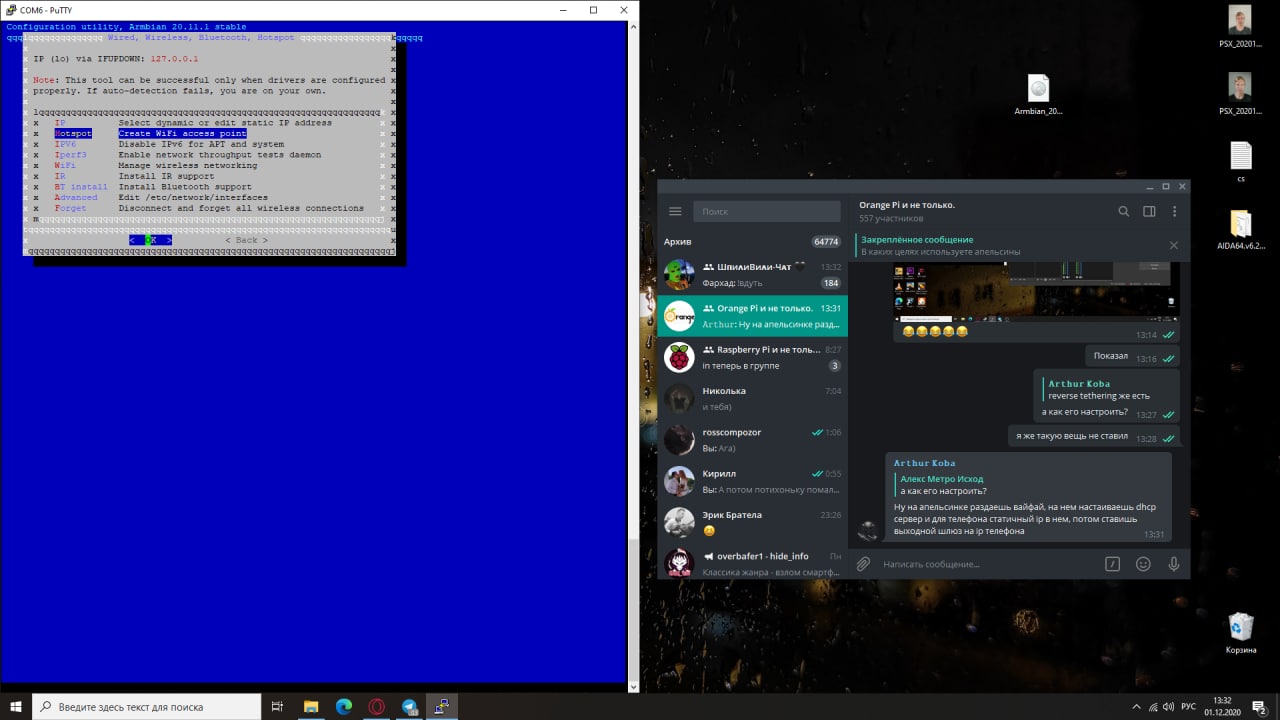Select the cs desktop file

[1240, 163]
